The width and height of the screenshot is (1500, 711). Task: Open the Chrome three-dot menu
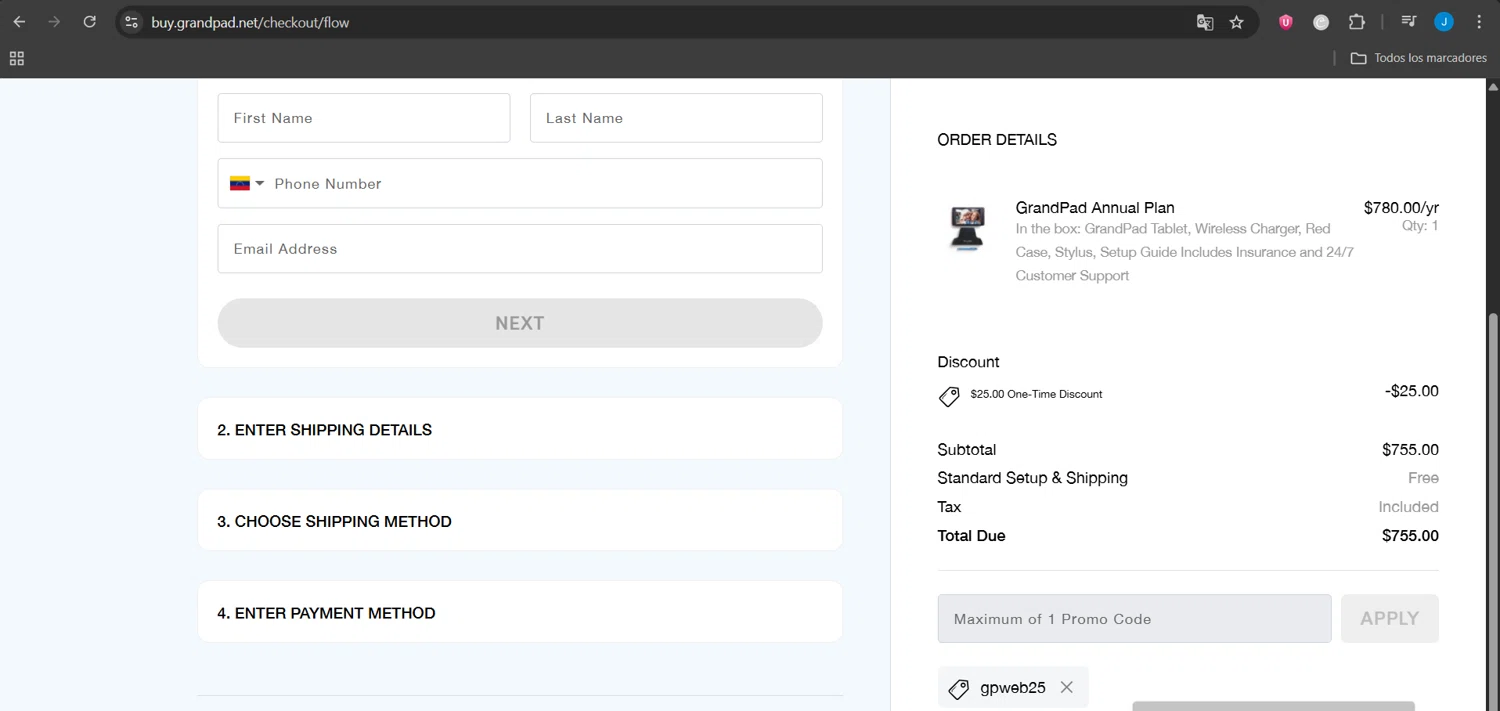1478,22
